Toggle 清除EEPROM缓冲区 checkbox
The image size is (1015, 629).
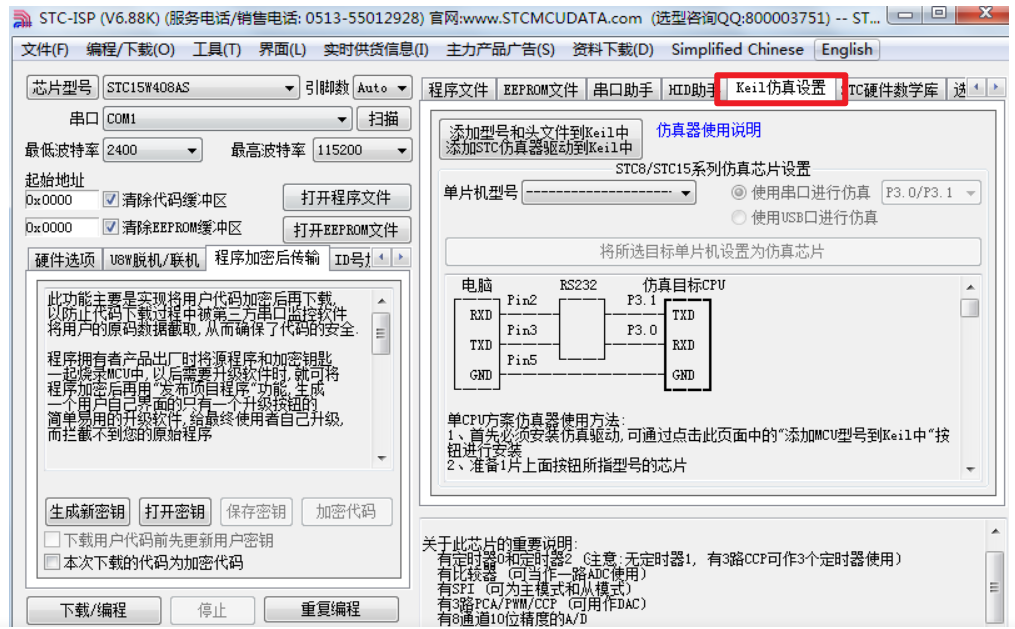pyautogui.click(x=111, y=226)
